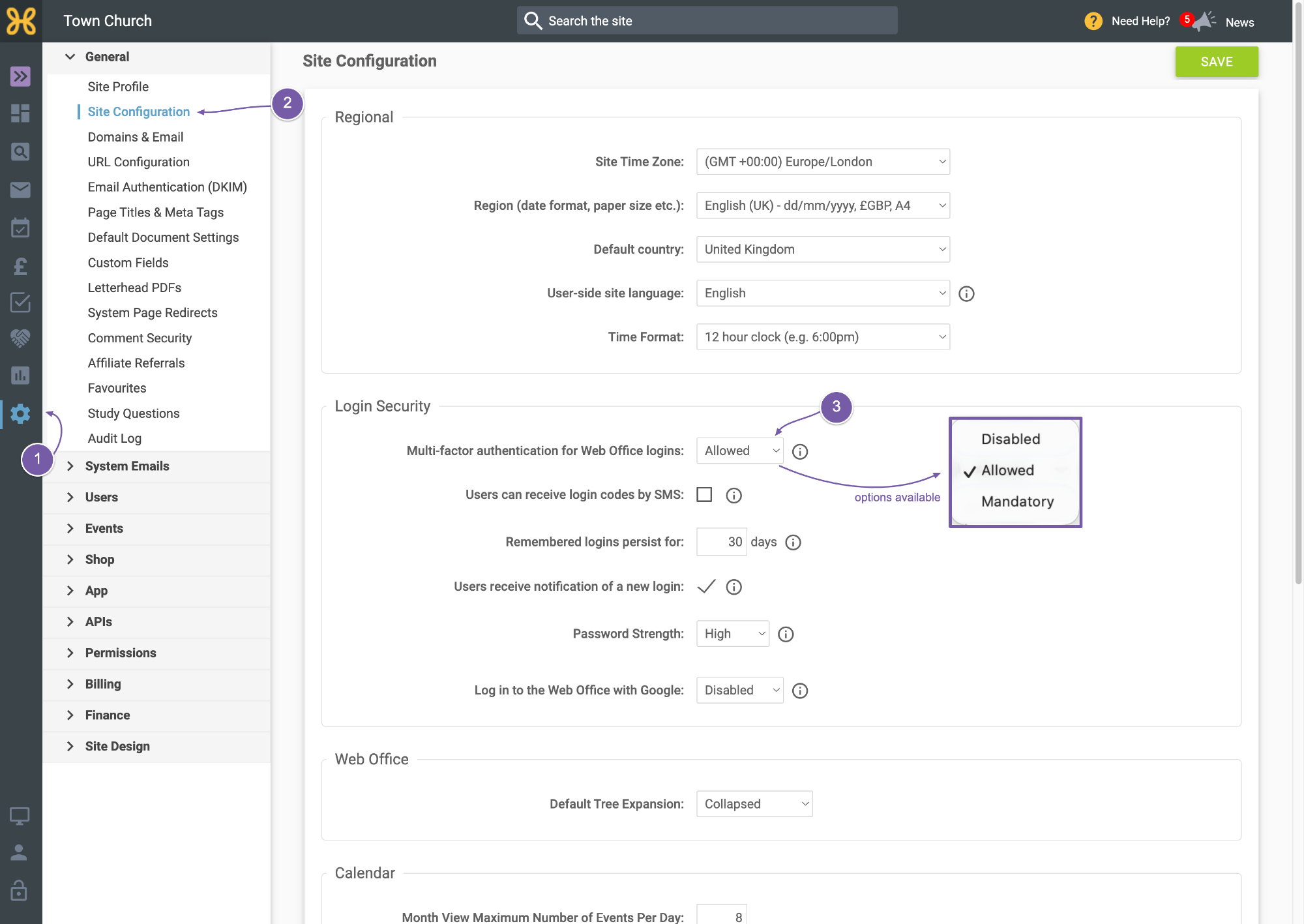Screen dimensions: 1304x924
Task: Open Domains & Email settings
Action: [x=136, y=137]
